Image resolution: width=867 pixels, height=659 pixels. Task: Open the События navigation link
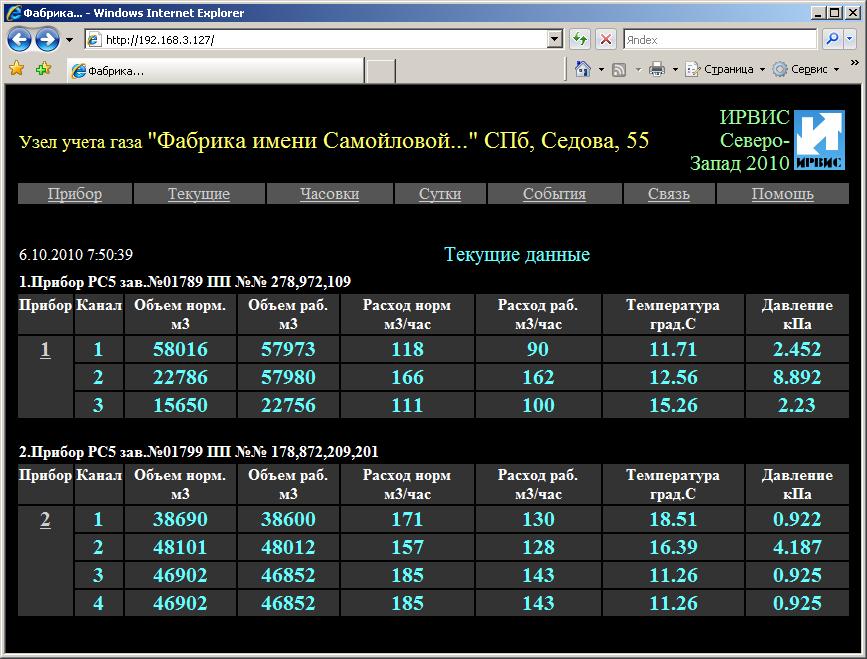point(554,194)
